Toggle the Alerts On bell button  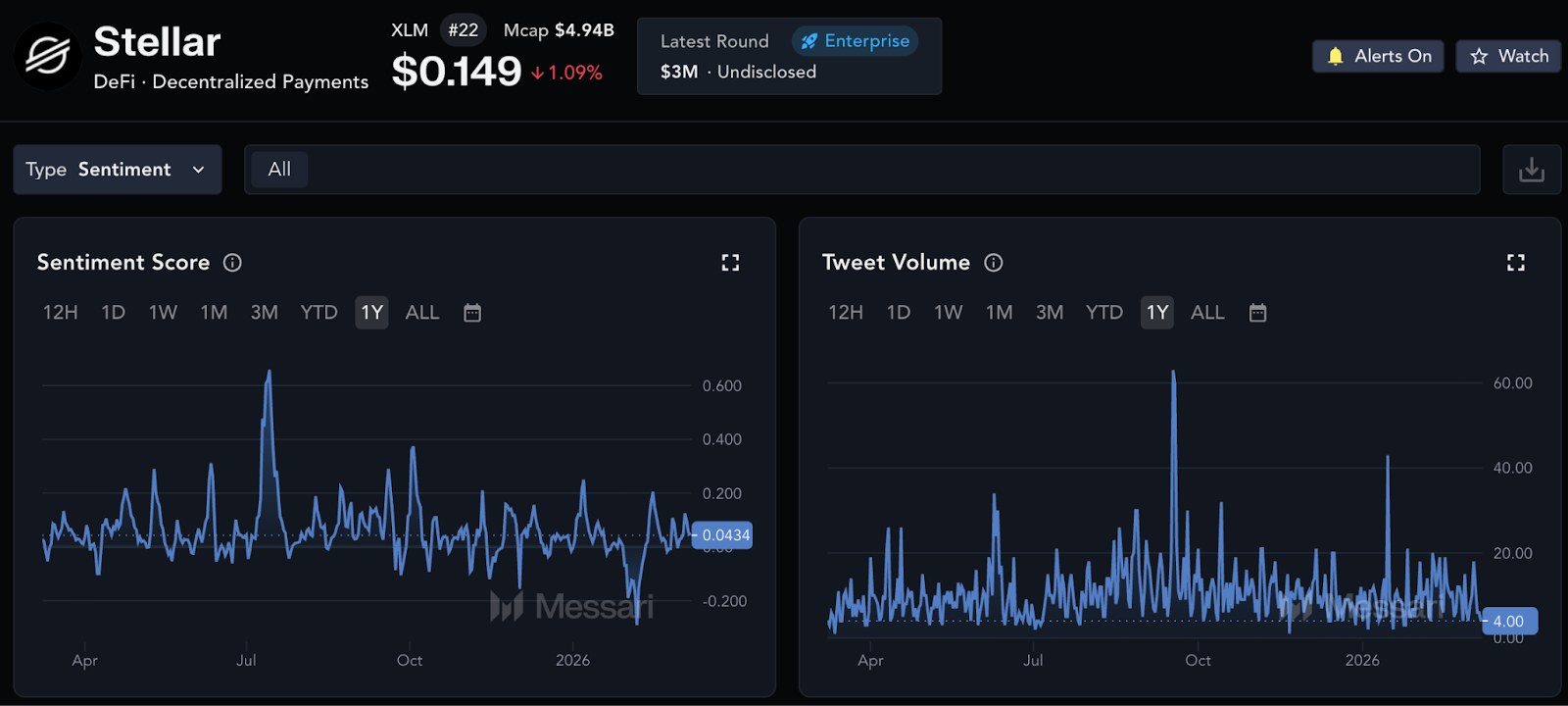point(1377,57)
